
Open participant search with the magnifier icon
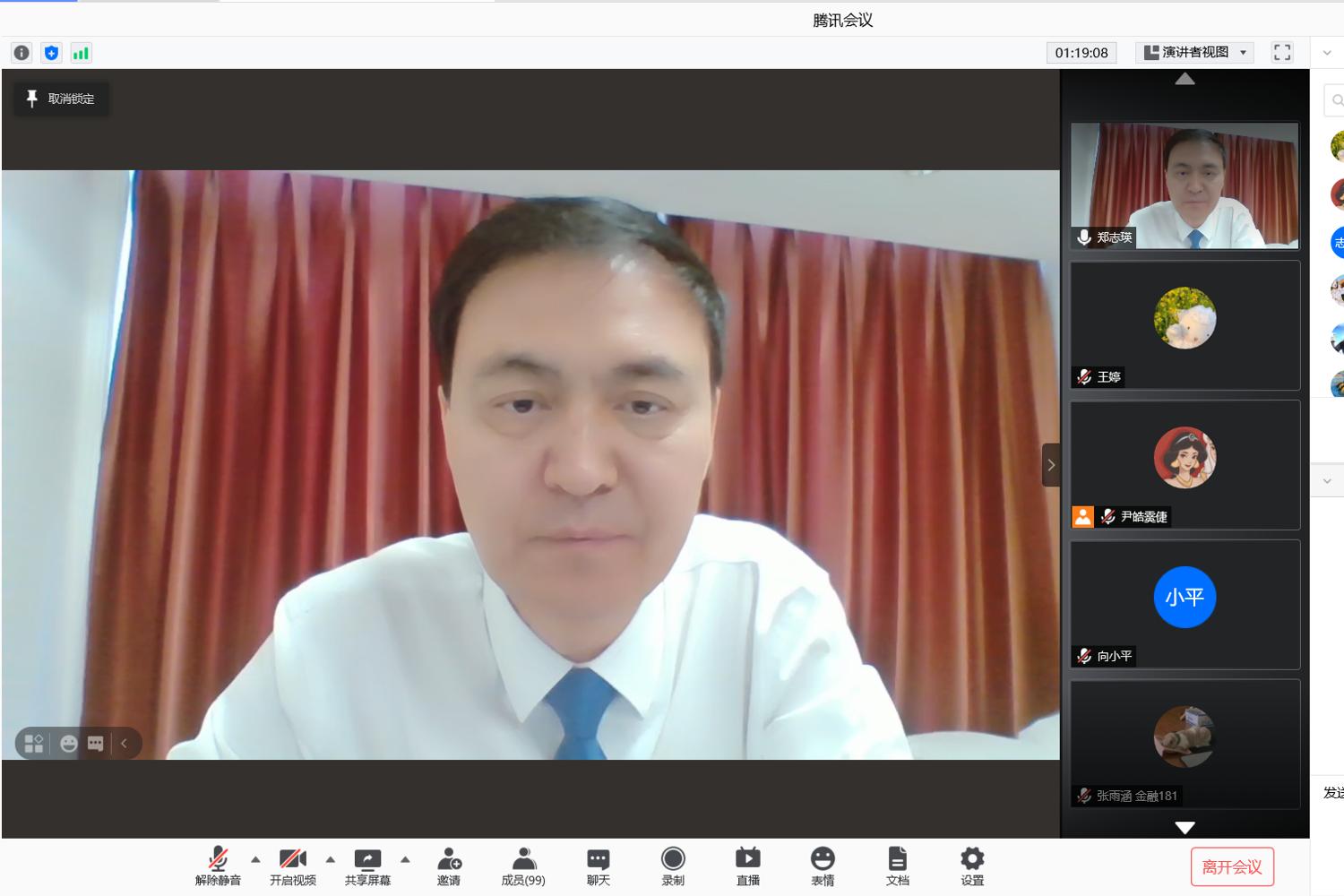click(x=1337, y=99)
